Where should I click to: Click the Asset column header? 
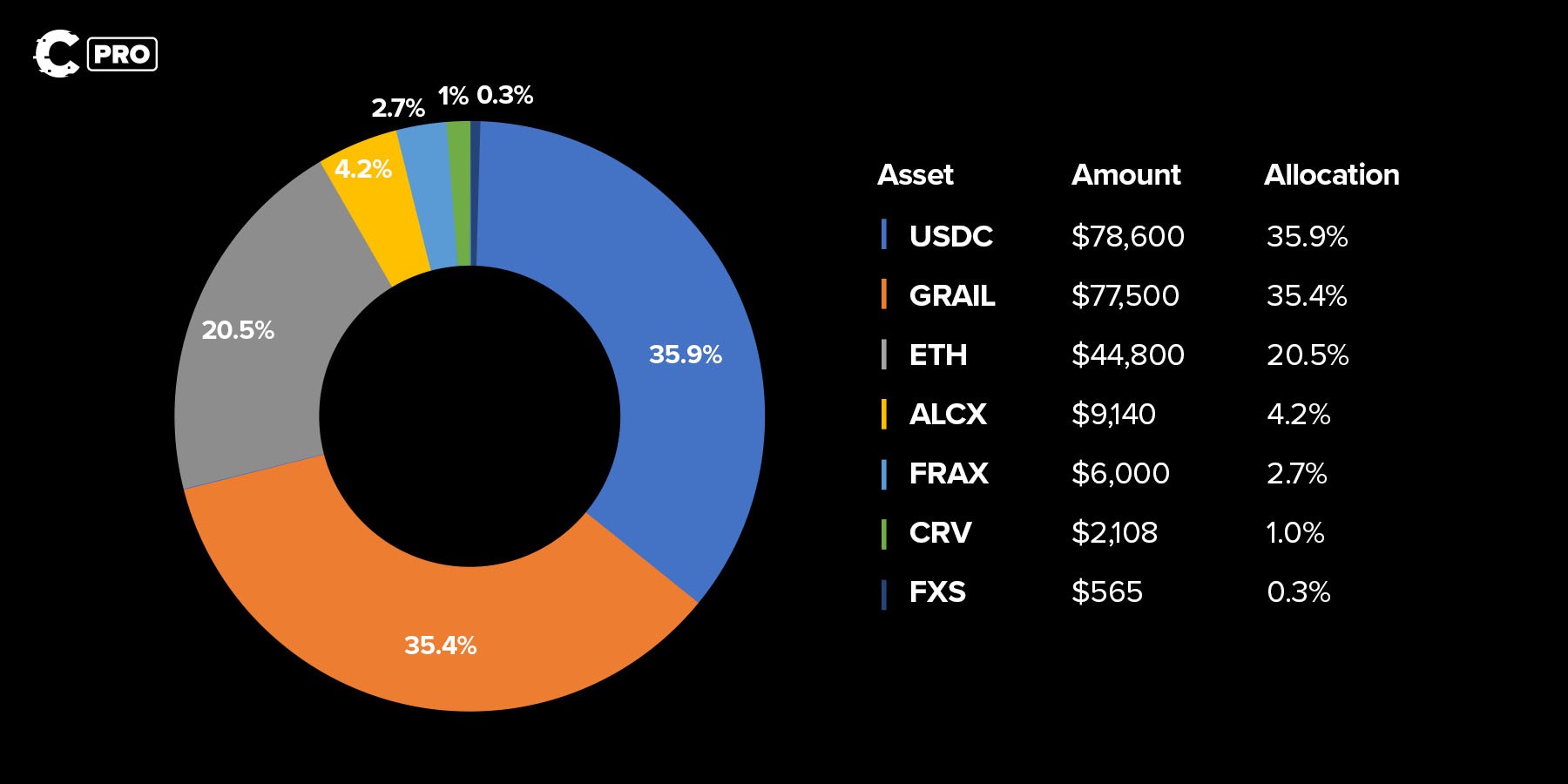pyautogui.click(x=915, y=175)
